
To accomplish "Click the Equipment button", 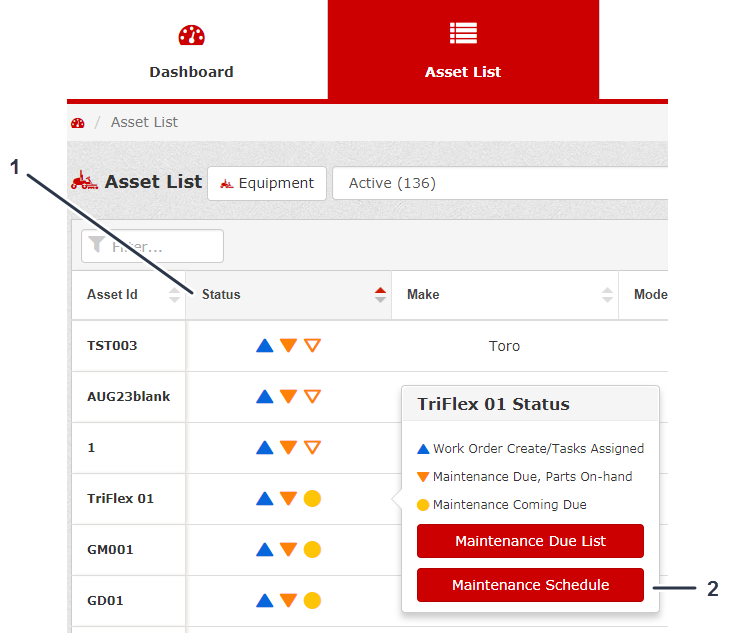I will tap(267, 183).
